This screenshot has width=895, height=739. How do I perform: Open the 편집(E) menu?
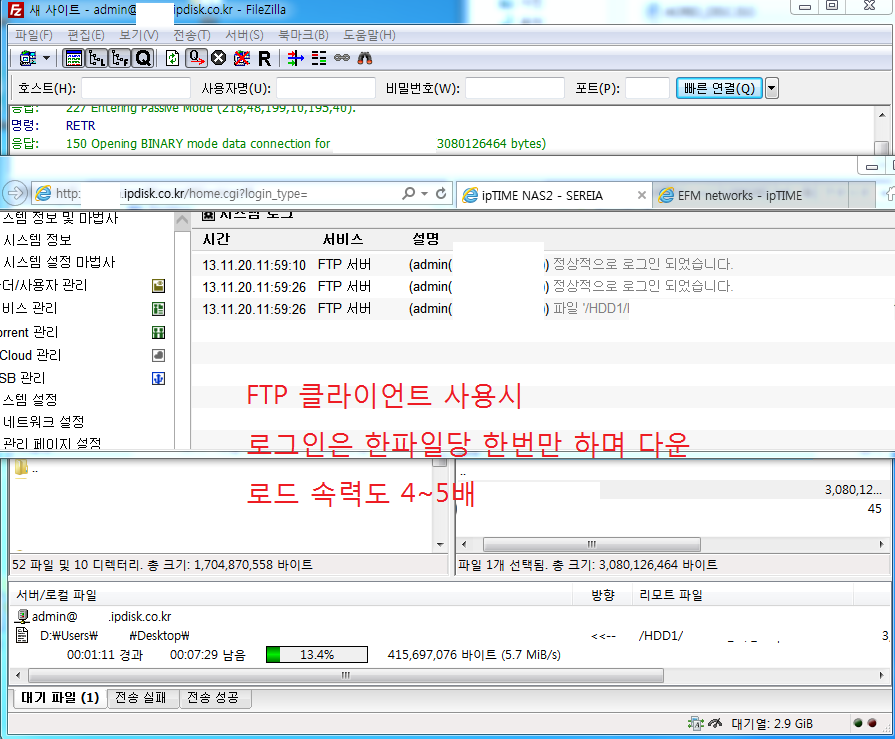click(x=86, y=35)
